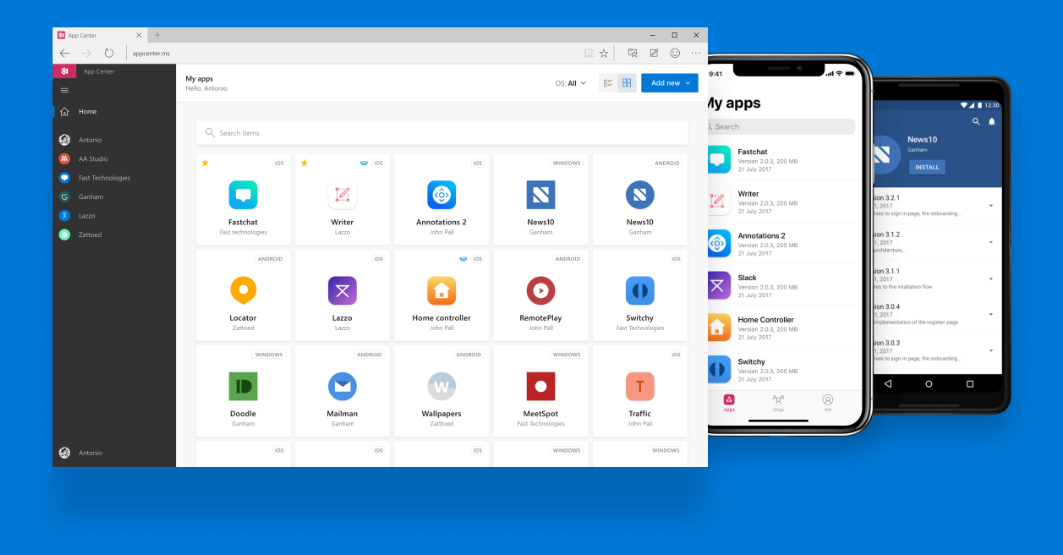1063x555 pixels.
Task: Open the Lazzo app card in grid
Action: click(342, 295)
